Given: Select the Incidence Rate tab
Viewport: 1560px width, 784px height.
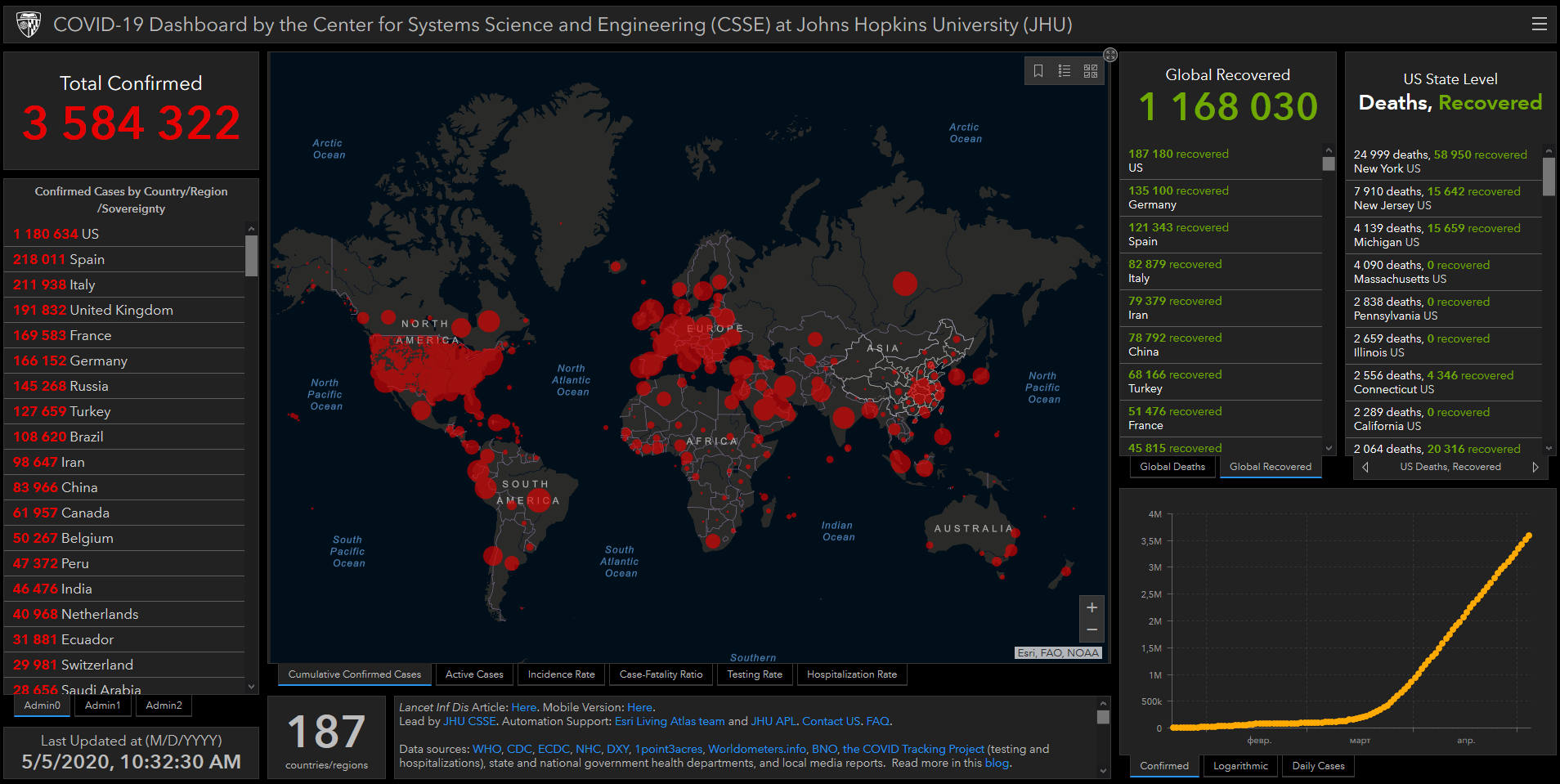Looking at the screenshot, I should point(561,674).
